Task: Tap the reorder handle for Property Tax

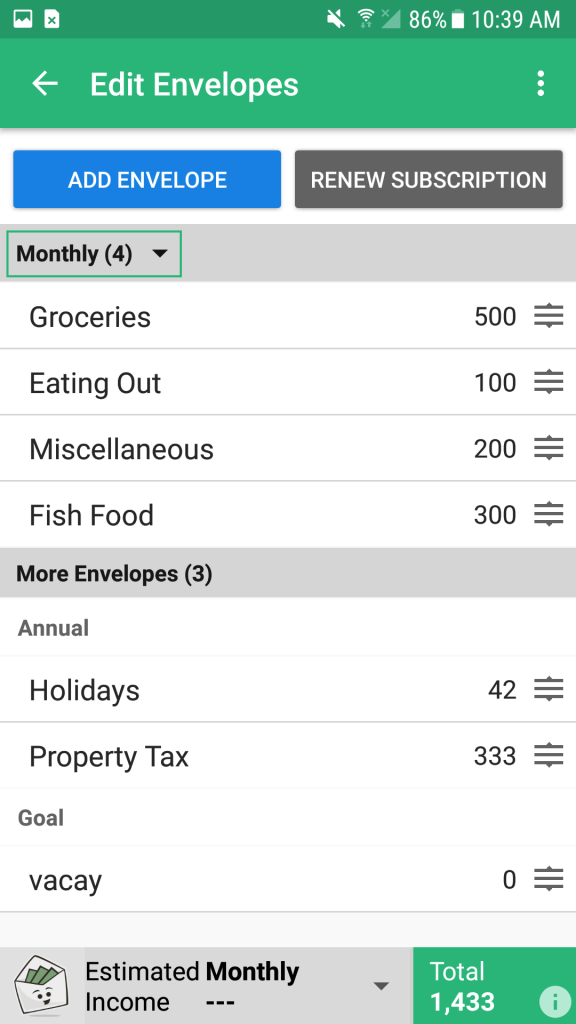Action: coord(549,756)
